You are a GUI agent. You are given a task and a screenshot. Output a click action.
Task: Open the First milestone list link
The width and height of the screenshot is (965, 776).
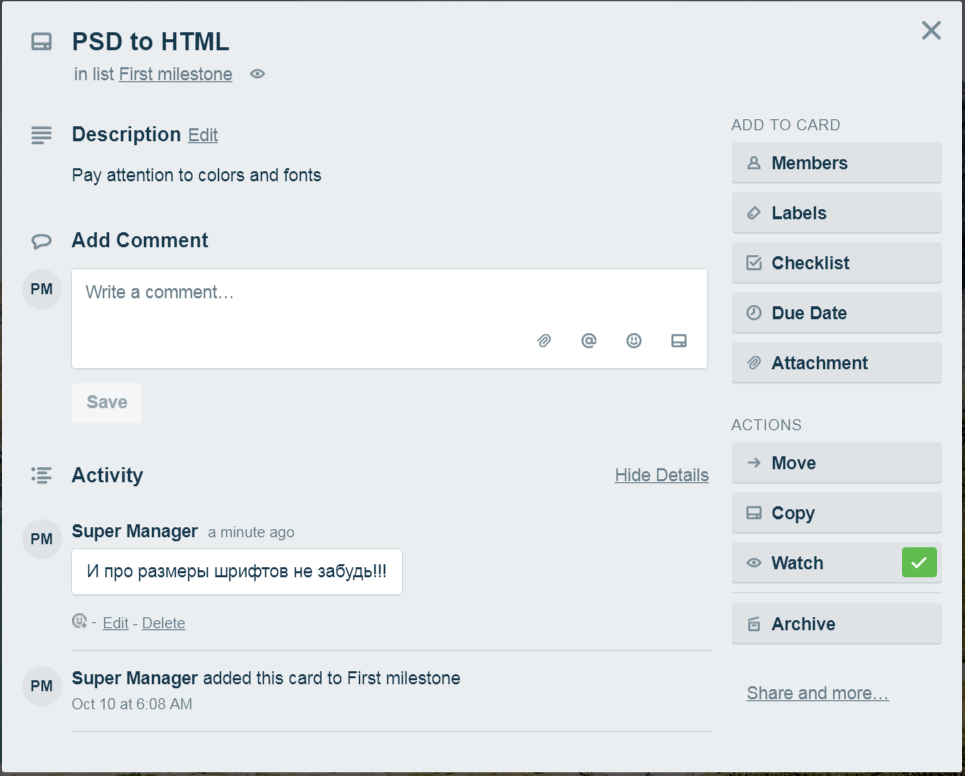click(x=175, y=74)
